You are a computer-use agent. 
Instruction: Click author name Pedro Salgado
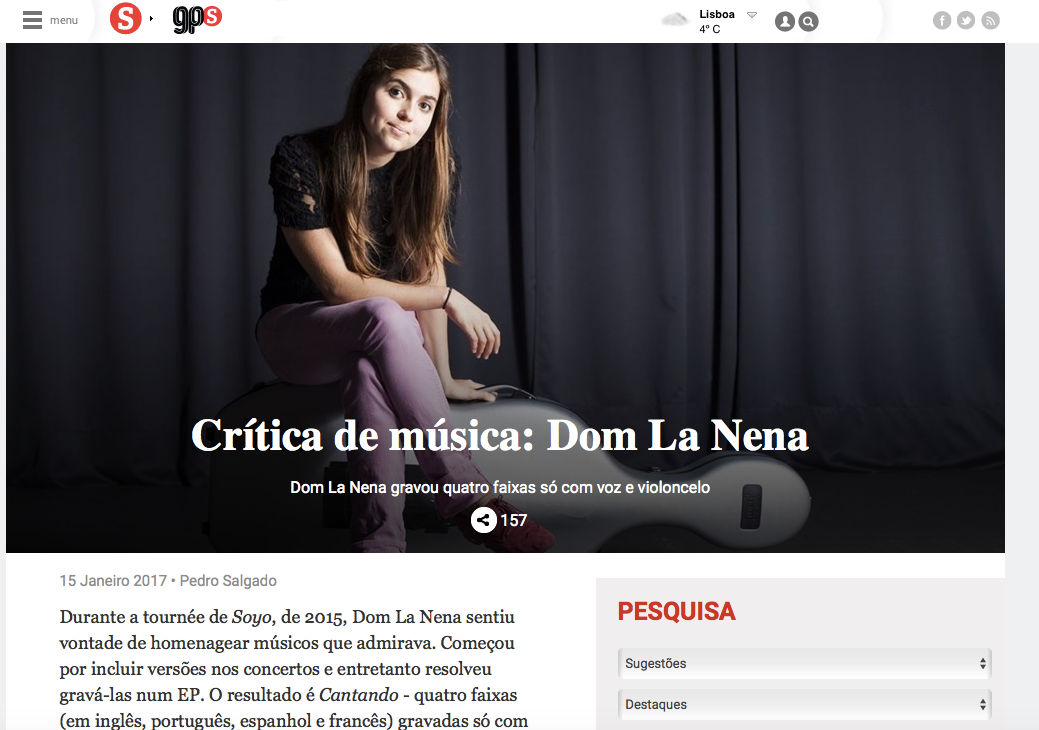tap(228, 581)
